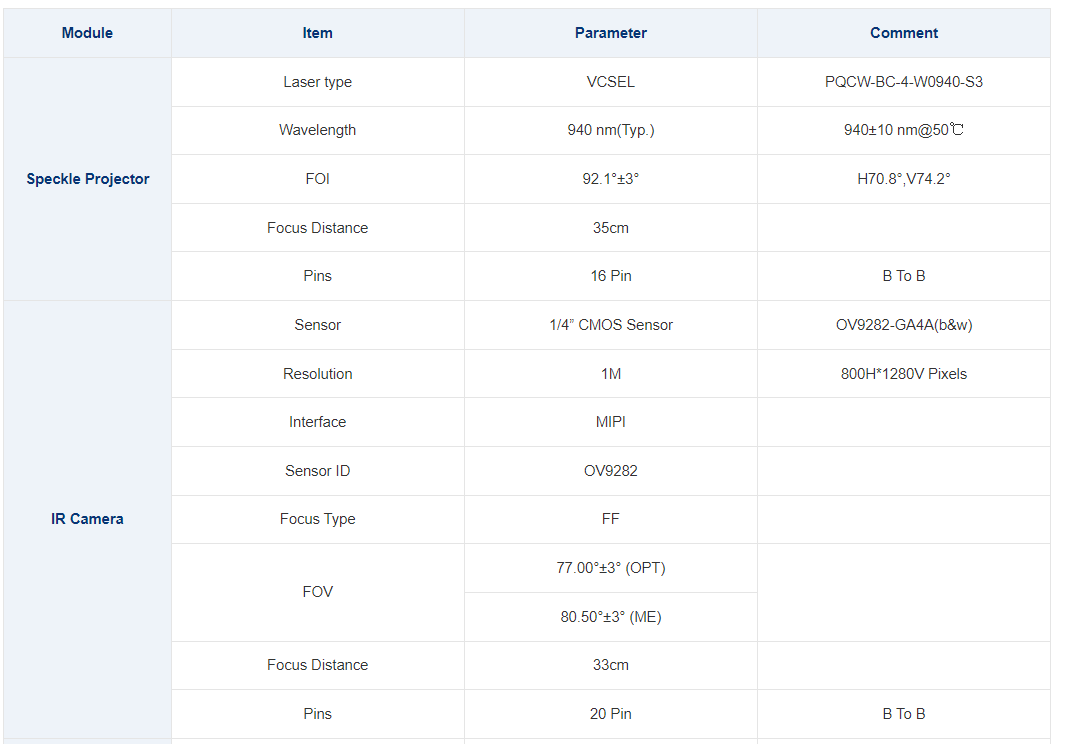The image size is (1067, 744).
Task: Click the MIPI interface value
Action: pos(610,422)
